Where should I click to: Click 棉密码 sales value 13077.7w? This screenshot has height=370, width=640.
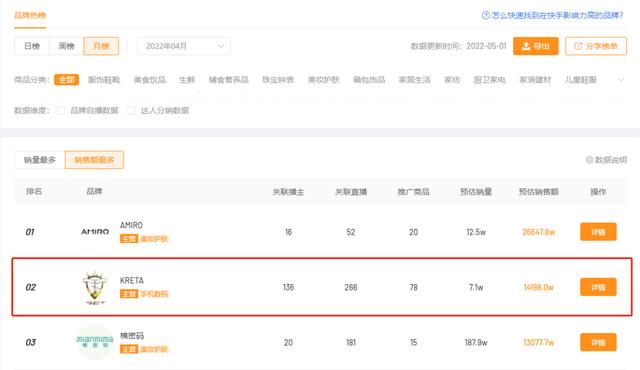click(x=539, y=343)
